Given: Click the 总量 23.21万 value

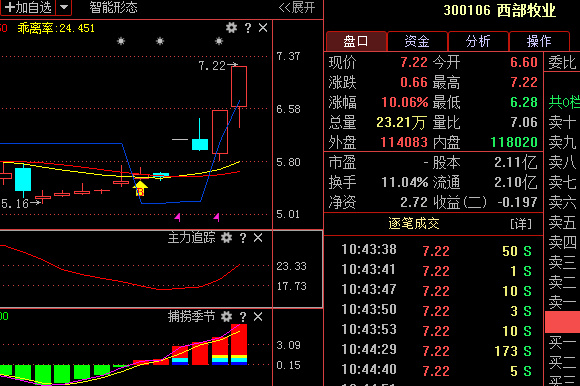Looking at the screenshot, I should click(x=401, y=122).
